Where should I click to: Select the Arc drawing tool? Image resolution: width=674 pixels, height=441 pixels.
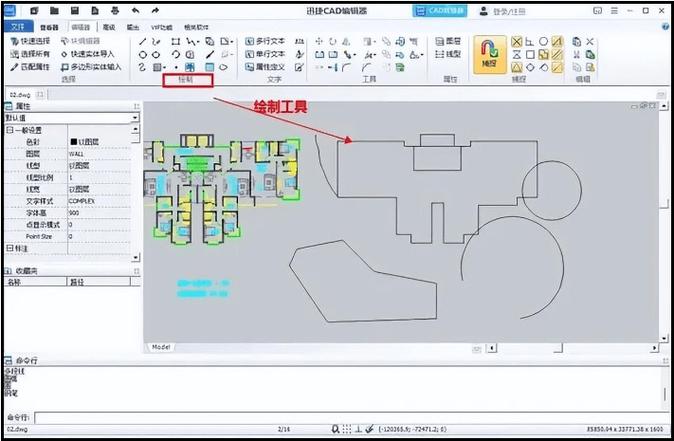point(175,55)
